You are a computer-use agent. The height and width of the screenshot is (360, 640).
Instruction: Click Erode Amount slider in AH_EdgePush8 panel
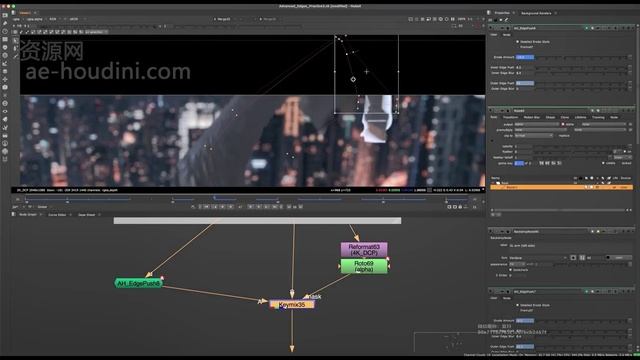tap(581, 57)
